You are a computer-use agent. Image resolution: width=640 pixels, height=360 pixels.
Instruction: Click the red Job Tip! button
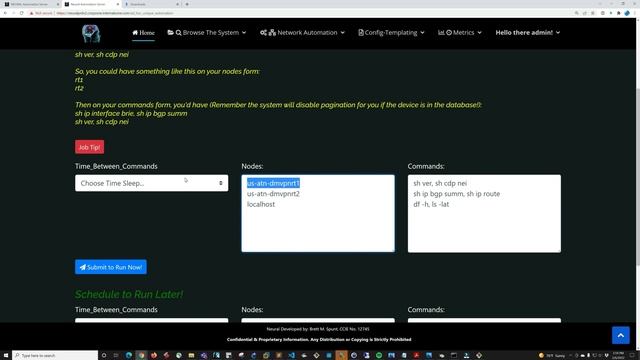[89, 147]
